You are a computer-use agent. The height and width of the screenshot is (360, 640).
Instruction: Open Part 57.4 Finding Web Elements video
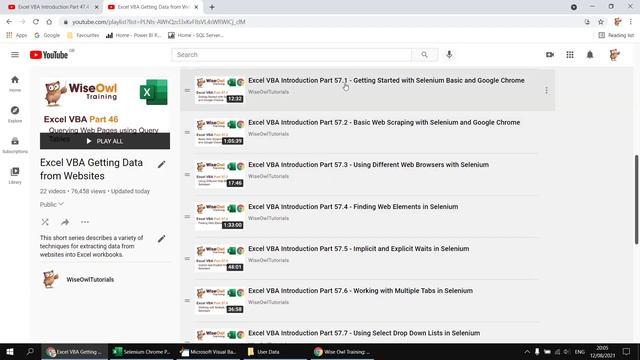pyautogui.click(x=353, y=207)
